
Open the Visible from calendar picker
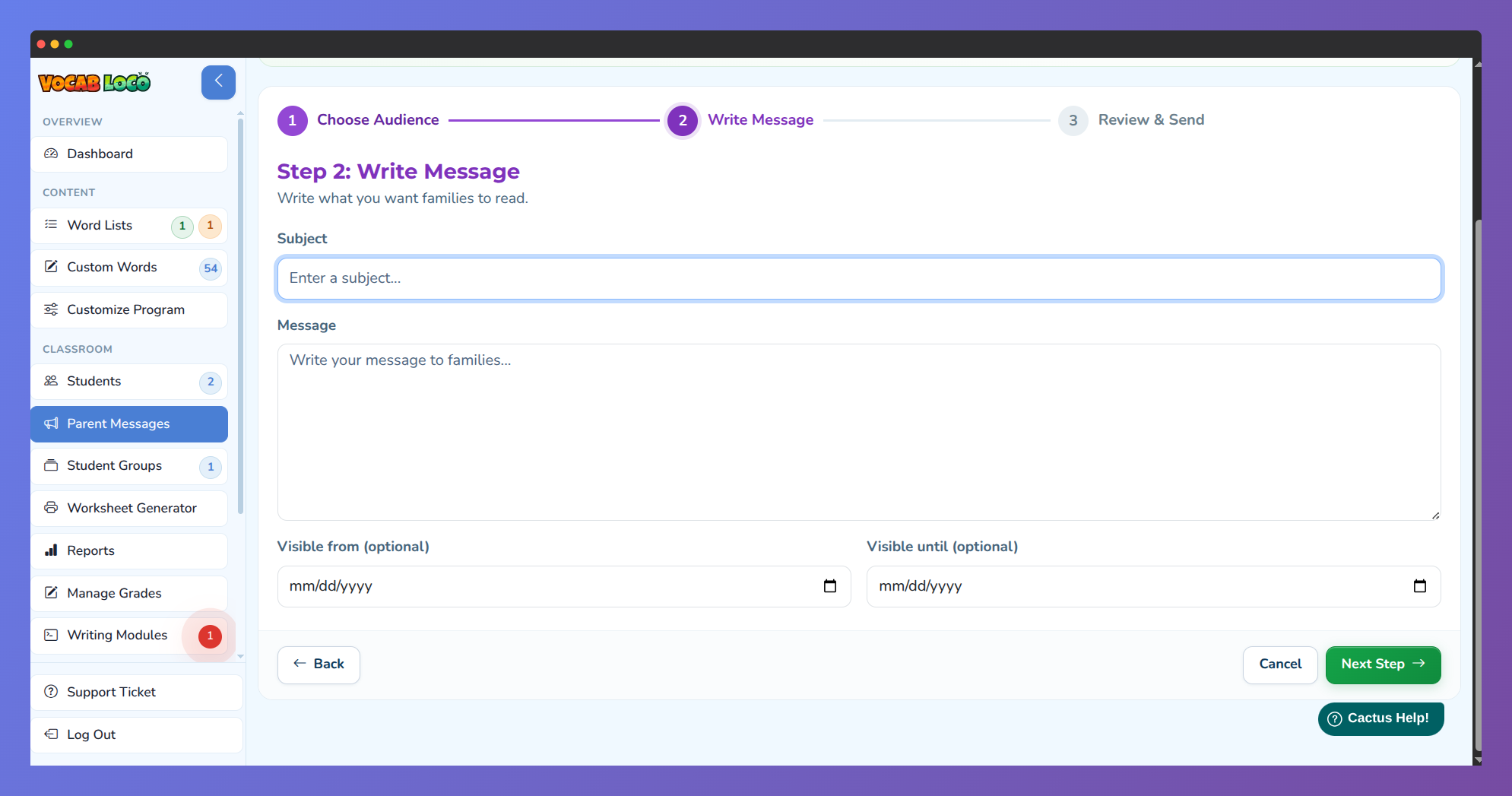pyautogui.click(x=830, y=586)
